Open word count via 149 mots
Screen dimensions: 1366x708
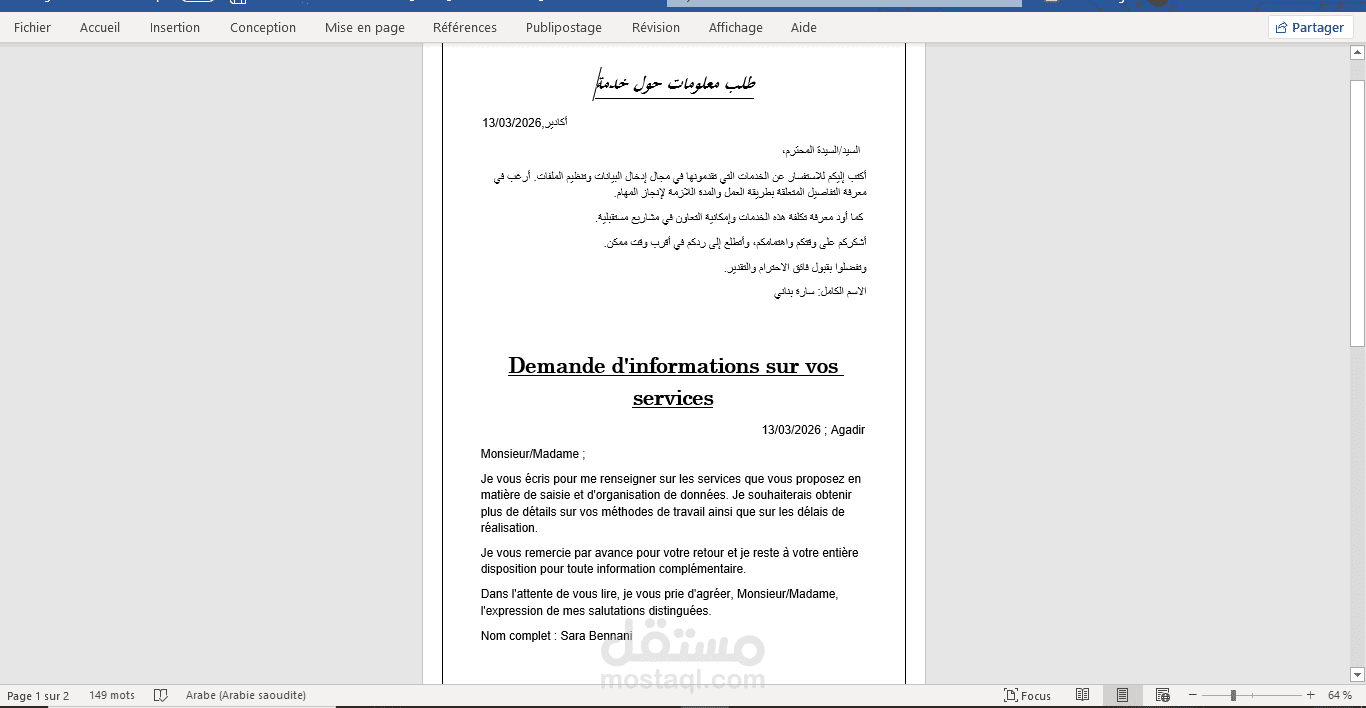tap(112, 695)
